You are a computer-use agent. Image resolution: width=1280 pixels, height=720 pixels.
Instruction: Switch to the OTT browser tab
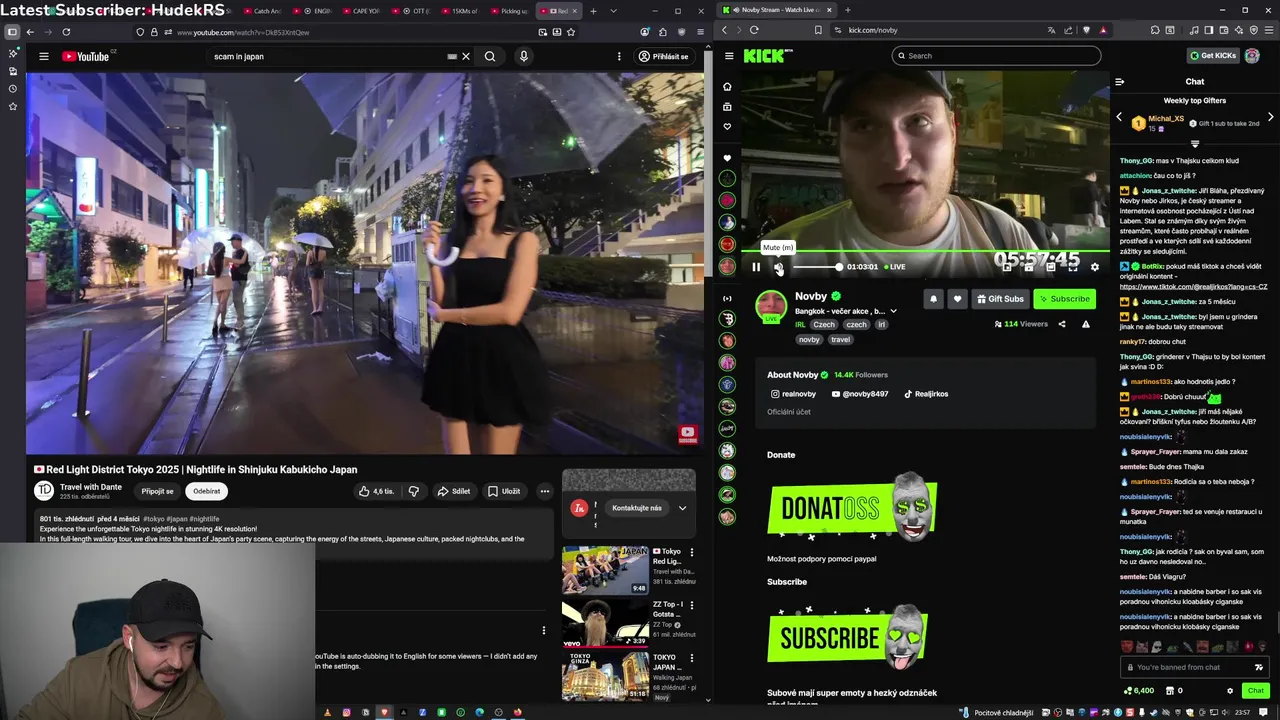[x=413, y=11]
